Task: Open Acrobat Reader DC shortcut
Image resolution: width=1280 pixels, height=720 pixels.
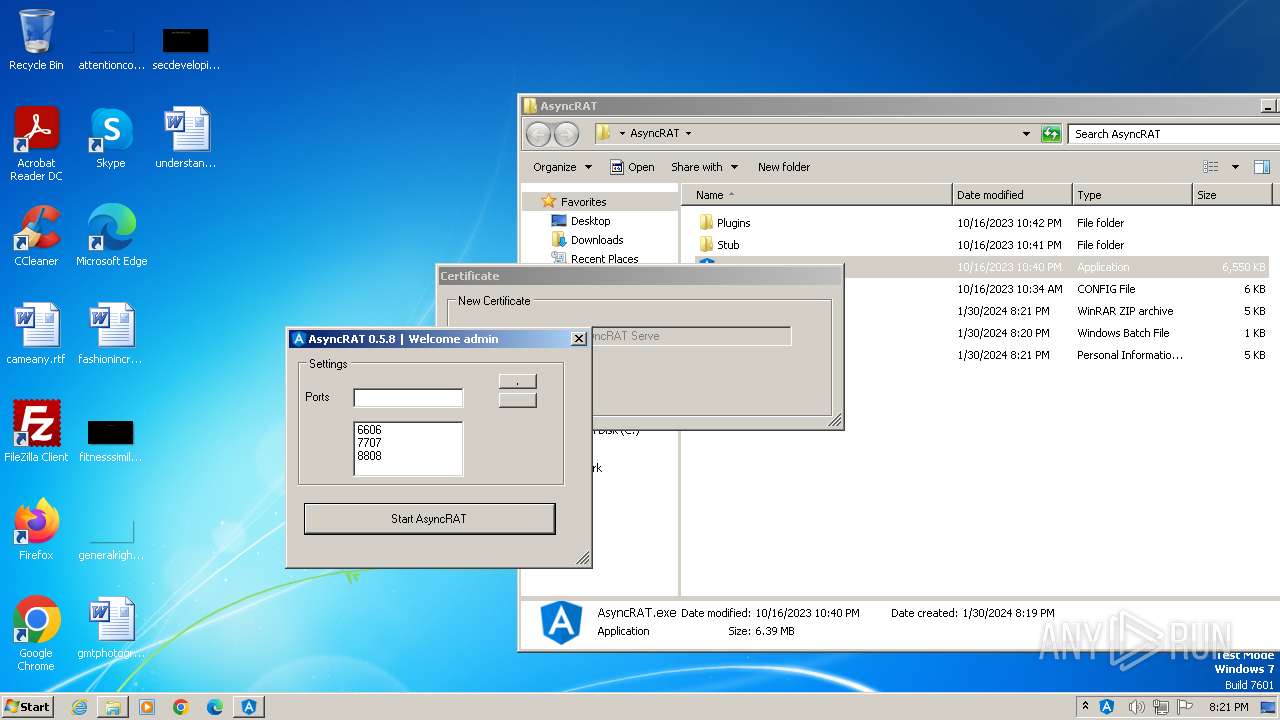Action: click(x=36, y=144)
